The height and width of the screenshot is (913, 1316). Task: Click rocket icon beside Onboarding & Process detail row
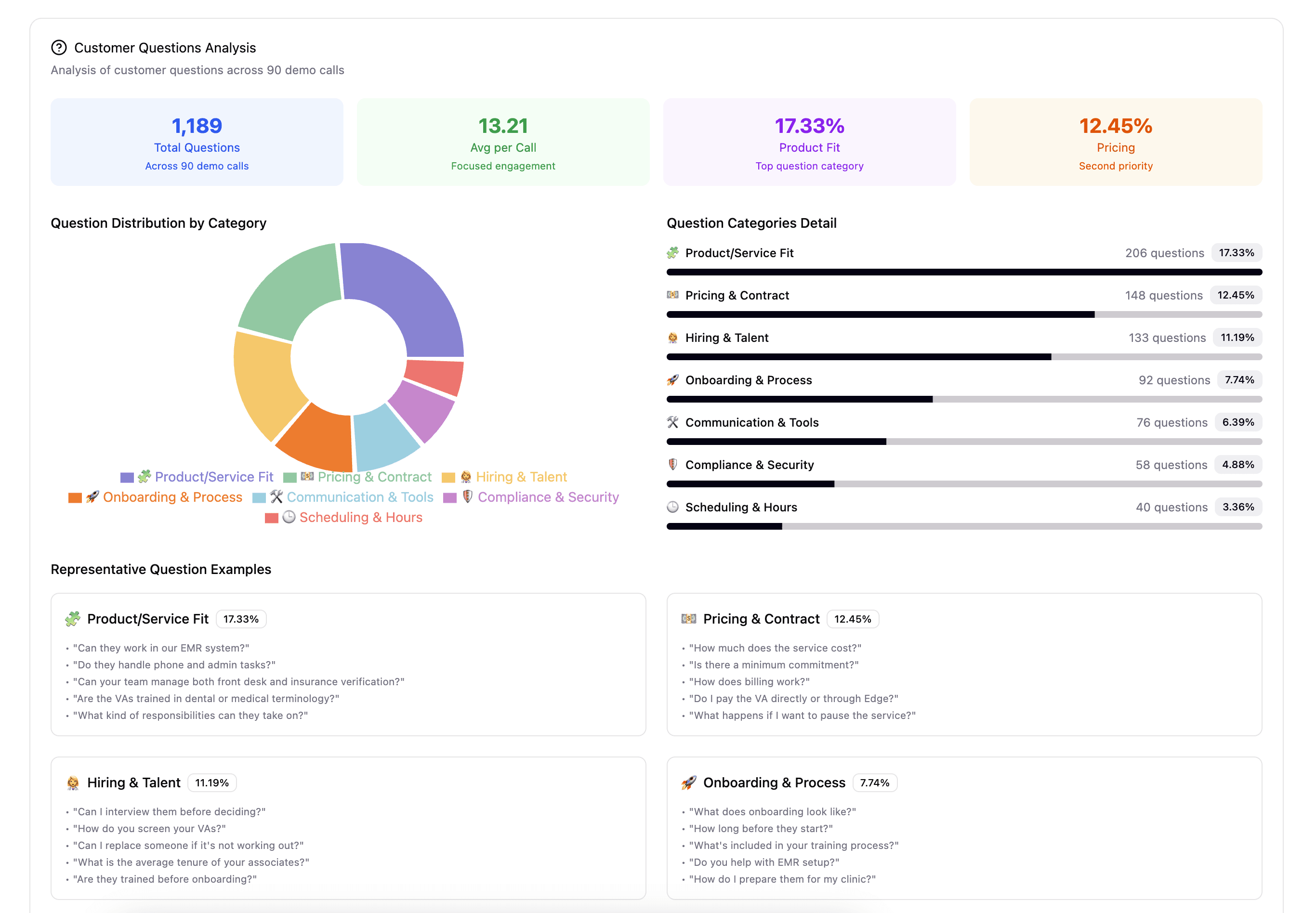pos(673,380)
